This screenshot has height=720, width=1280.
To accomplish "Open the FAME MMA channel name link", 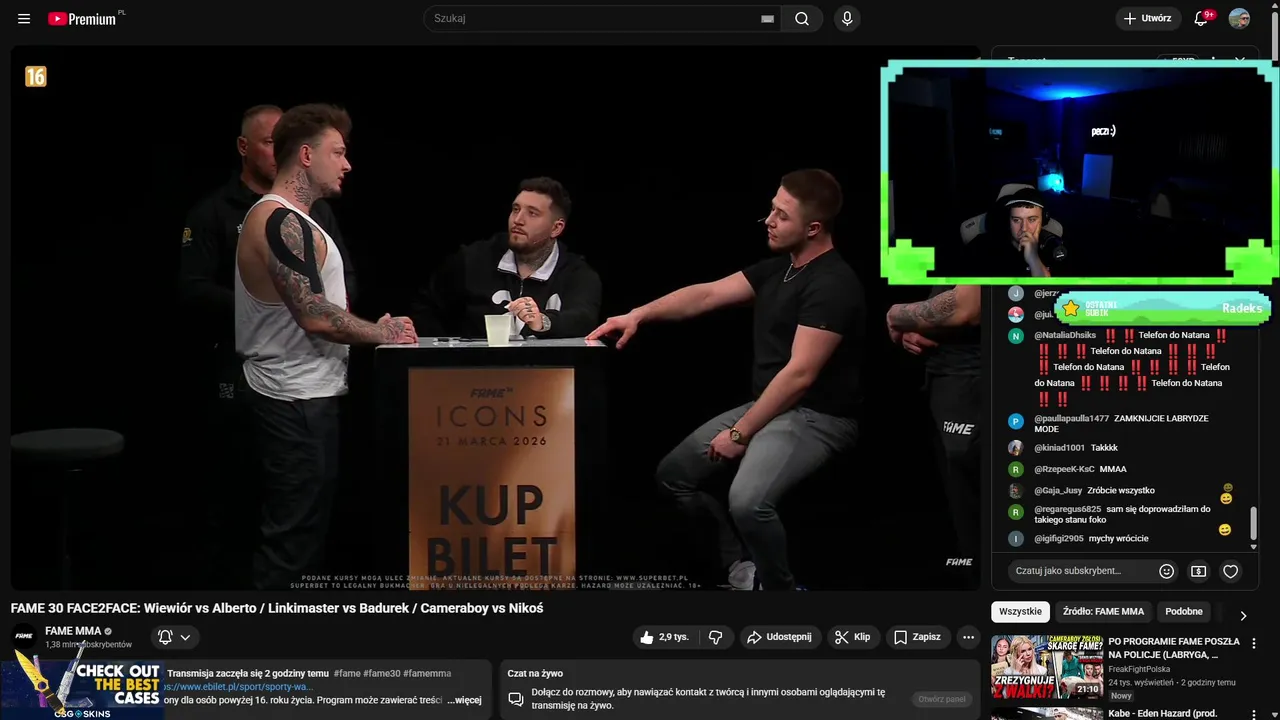I will coord(73,631).
